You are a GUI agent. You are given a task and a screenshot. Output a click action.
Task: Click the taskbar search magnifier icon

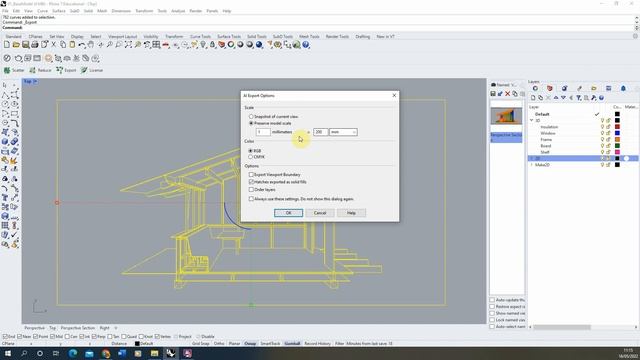point(24,353)
